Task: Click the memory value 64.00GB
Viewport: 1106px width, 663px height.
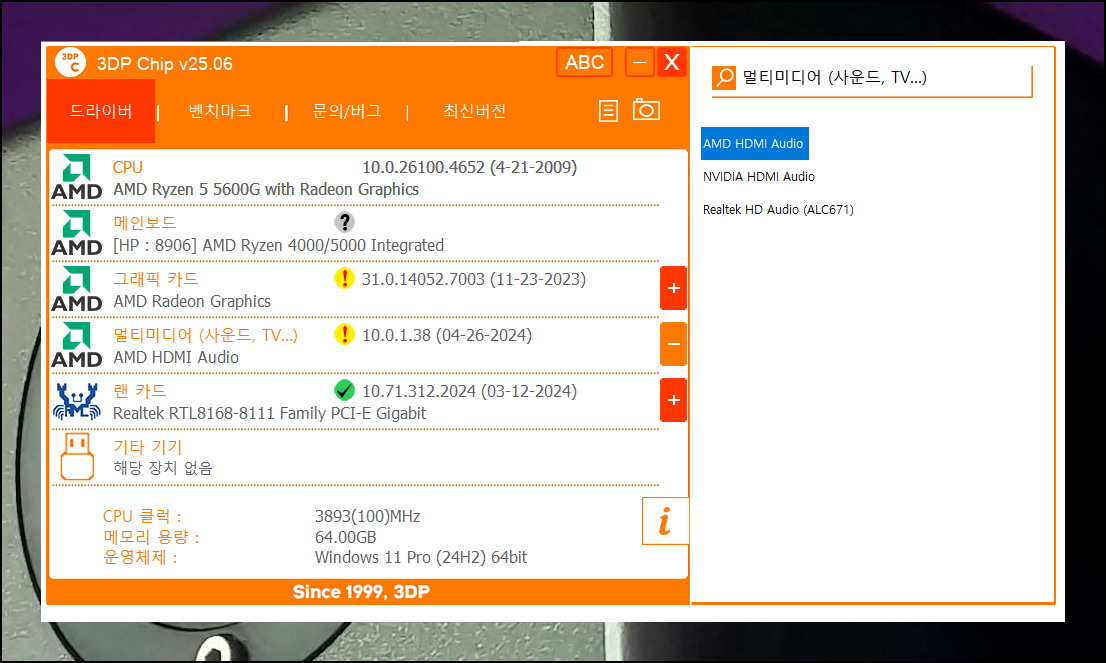Action: (346, 537)
